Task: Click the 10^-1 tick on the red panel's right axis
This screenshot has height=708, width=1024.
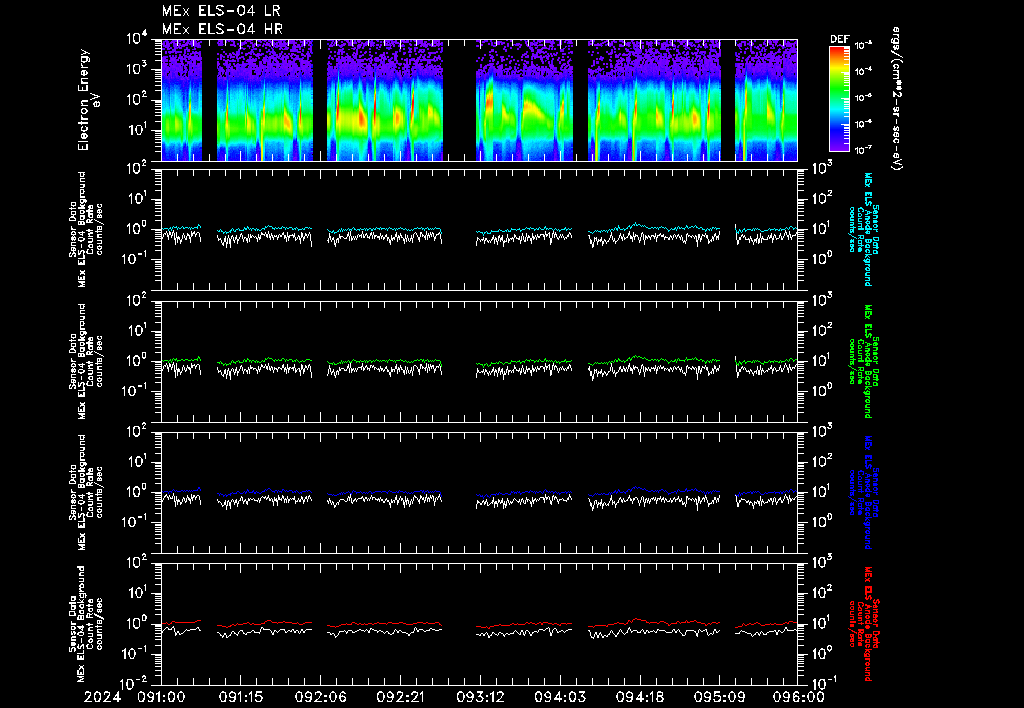Action: pos(822,682)
